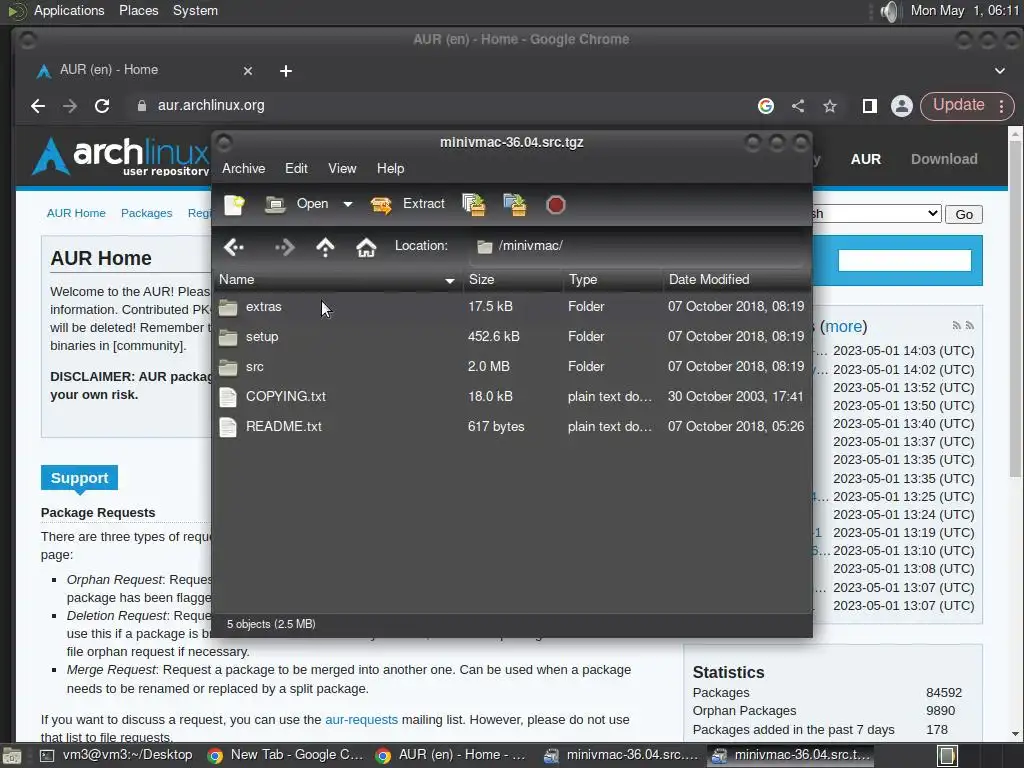Viewport: 1024px width, 768px height.
Task: Switch to New Tab - Google Chrome taskbar item
Action: pyautogui.click(x=285, y=755)
